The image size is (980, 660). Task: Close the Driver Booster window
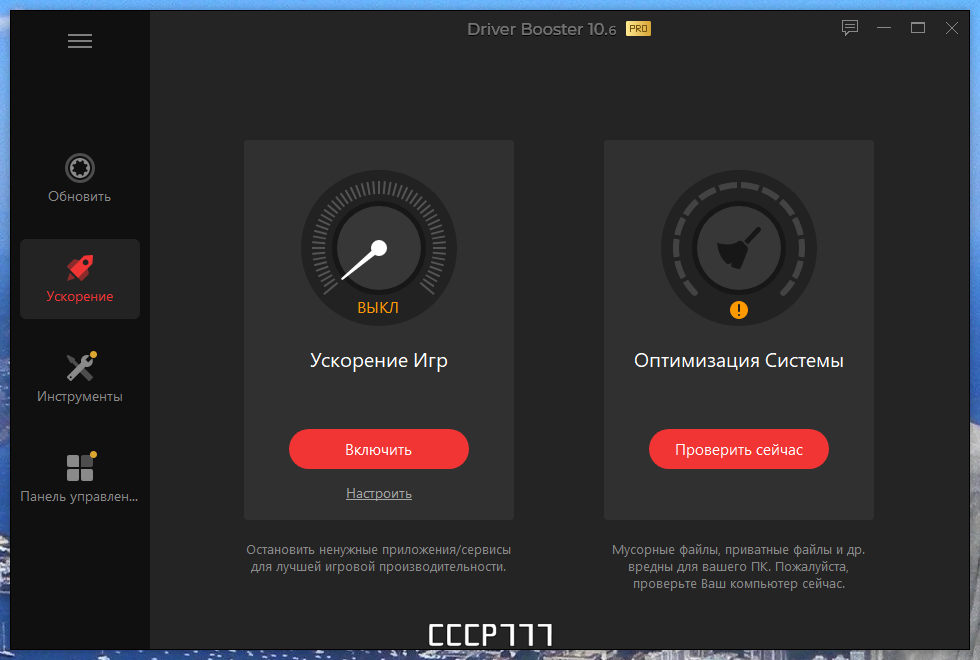tap(951, 28)
